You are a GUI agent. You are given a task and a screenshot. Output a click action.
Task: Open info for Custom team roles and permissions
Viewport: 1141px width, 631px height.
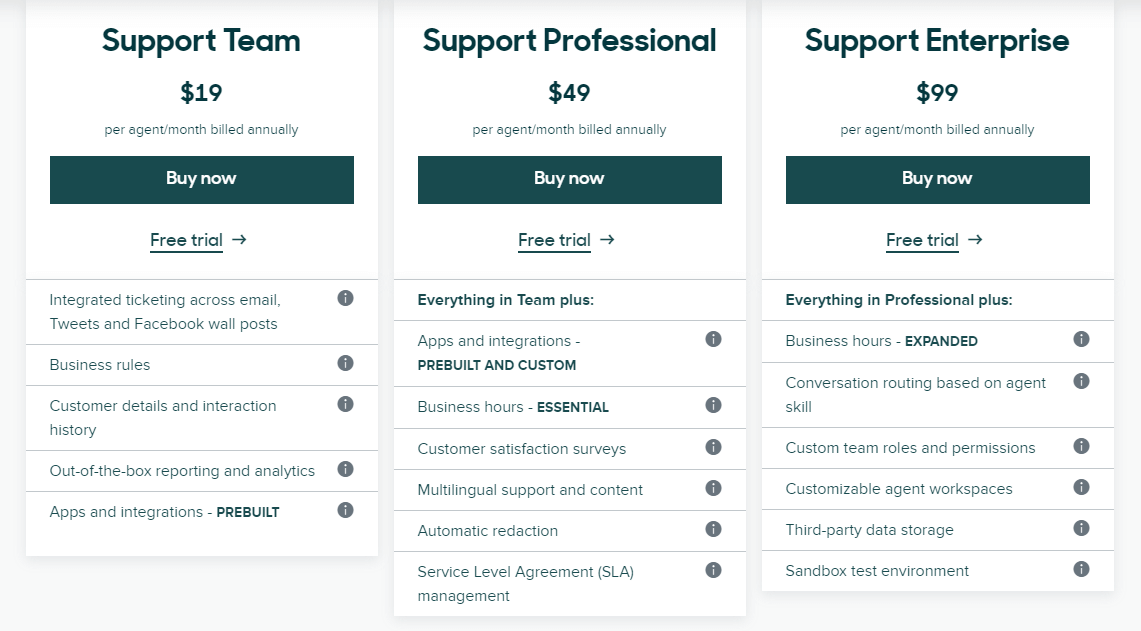(x=1081, y=447)
